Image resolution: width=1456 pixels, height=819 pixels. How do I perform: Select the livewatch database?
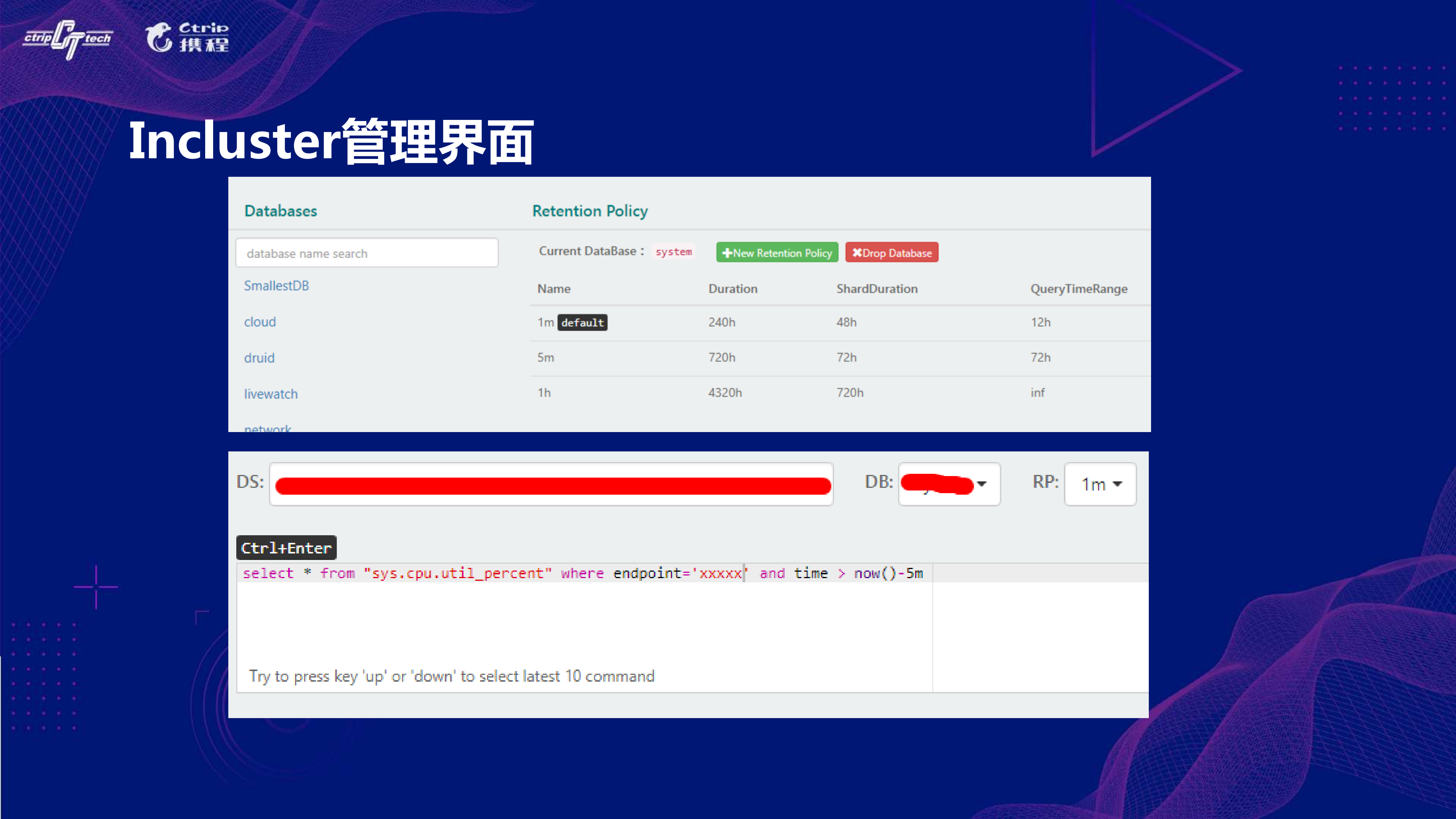(x=271, y=393)
